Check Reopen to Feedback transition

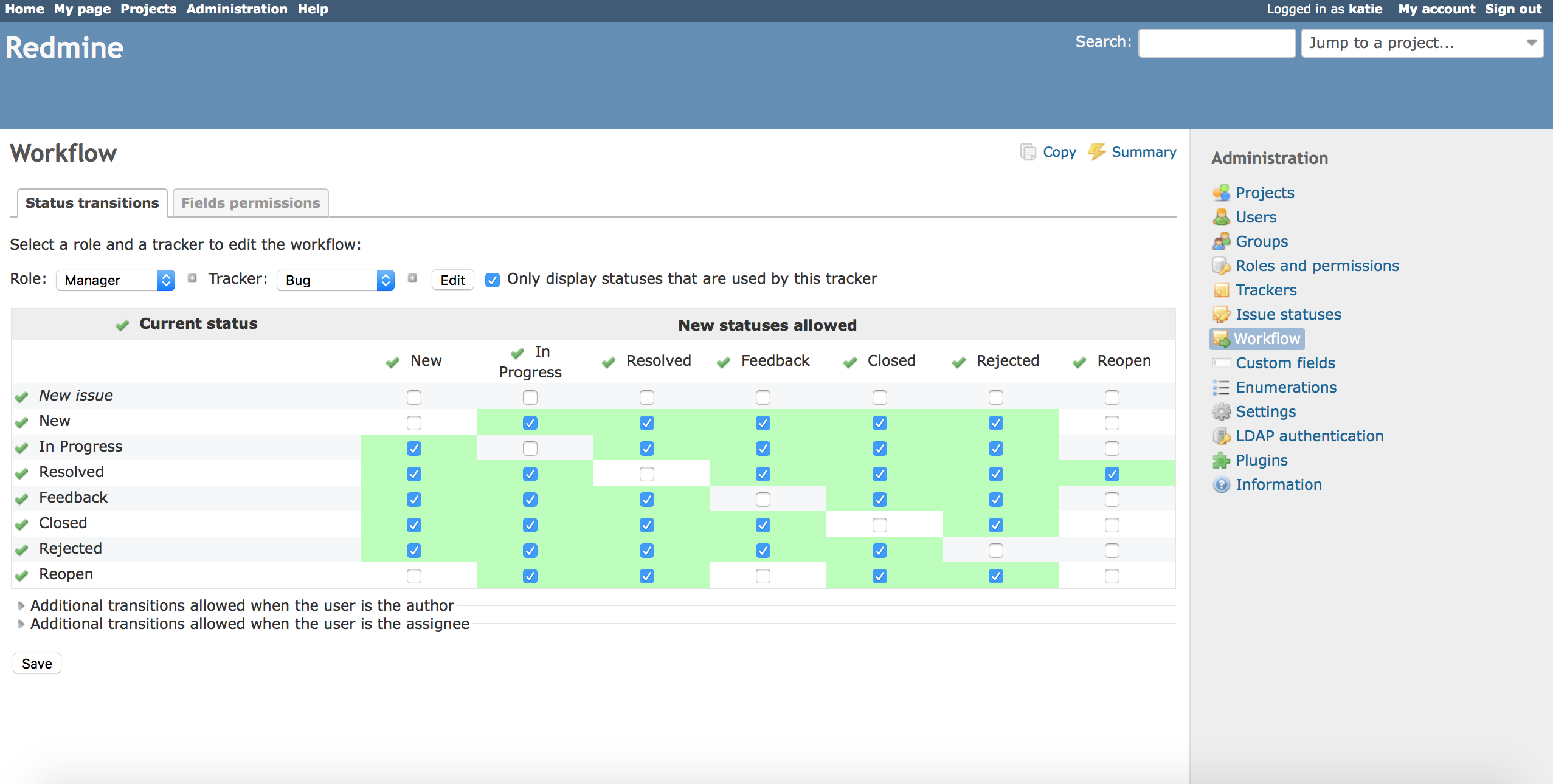point(763,576)
